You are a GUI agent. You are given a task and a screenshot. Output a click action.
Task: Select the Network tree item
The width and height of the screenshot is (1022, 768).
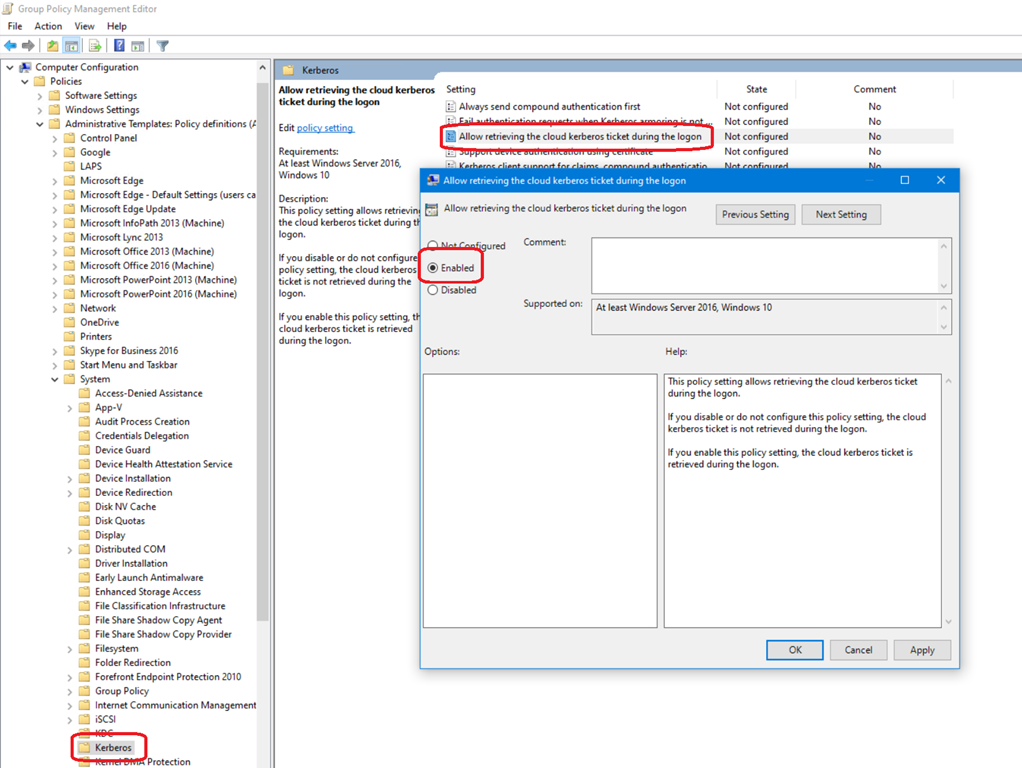point(98,308)
